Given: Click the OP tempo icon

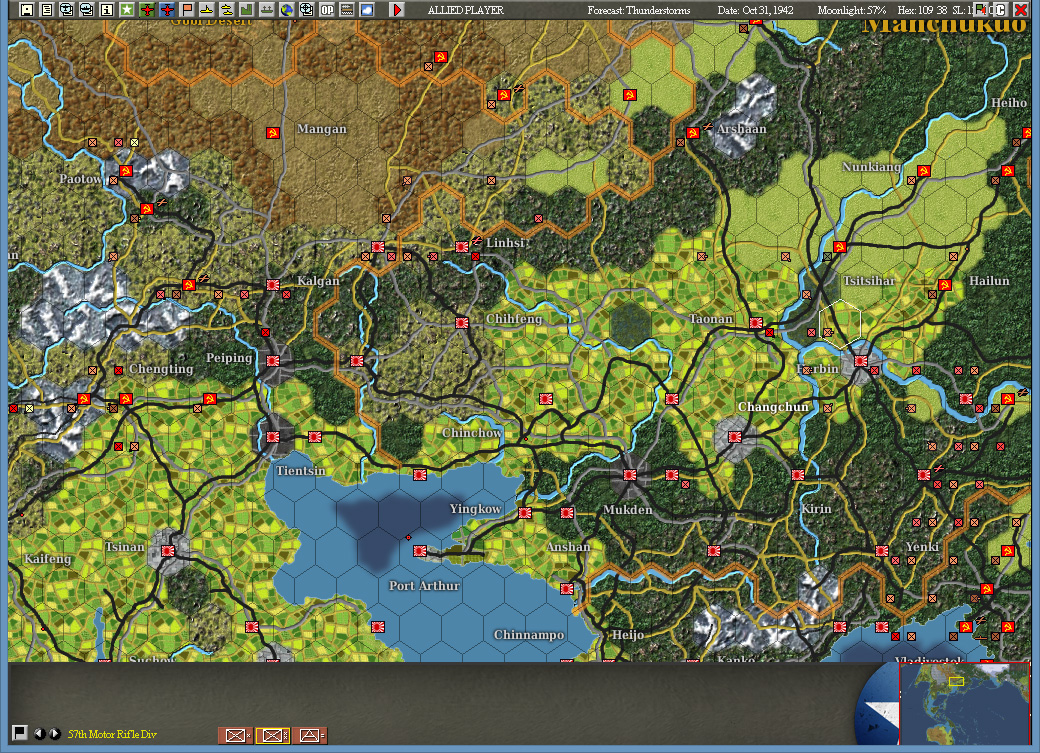Looking at the screenshot, I should coord(327,10).
